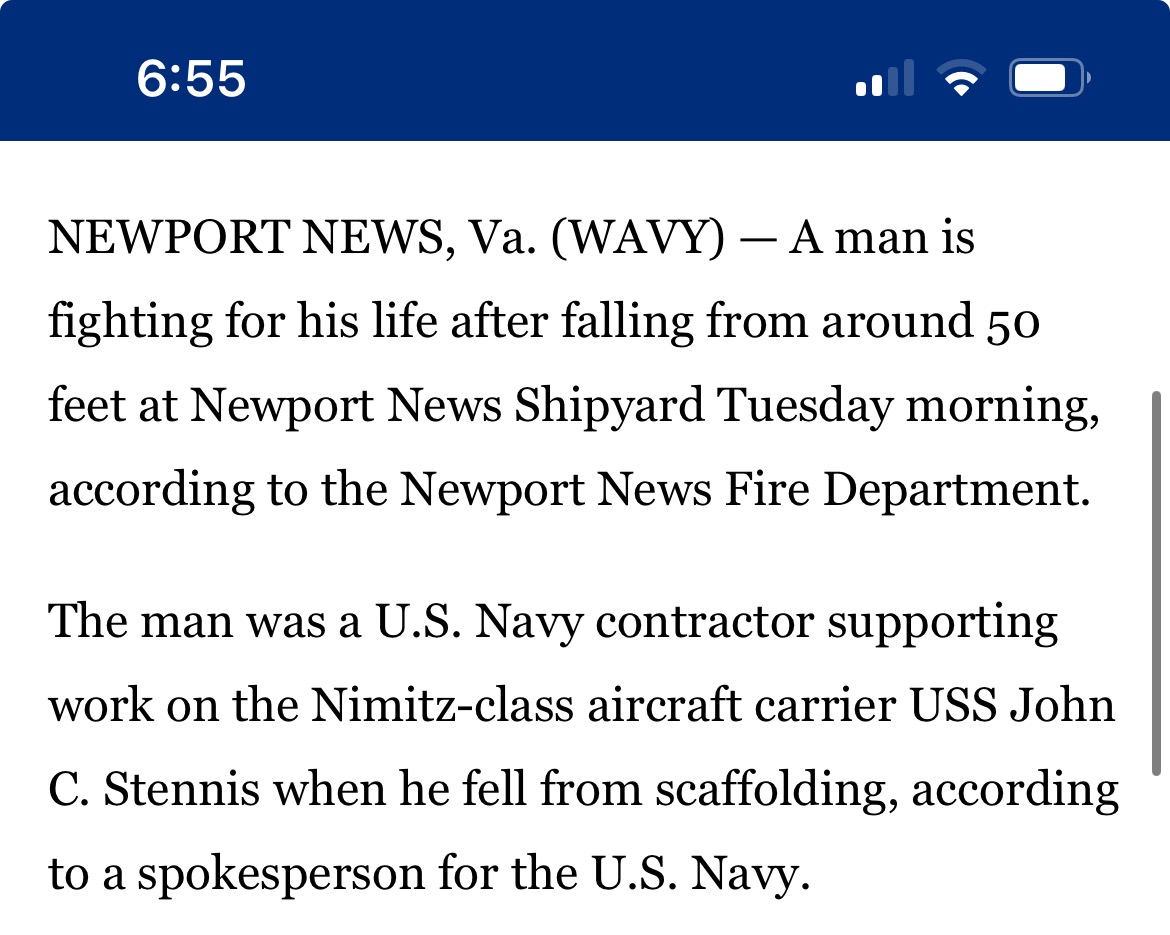The height and width of the screenshot is (935, 1170).
Task: Tap the battery indicator icon
Action: pyautogui.click(x=1048, y=78)
